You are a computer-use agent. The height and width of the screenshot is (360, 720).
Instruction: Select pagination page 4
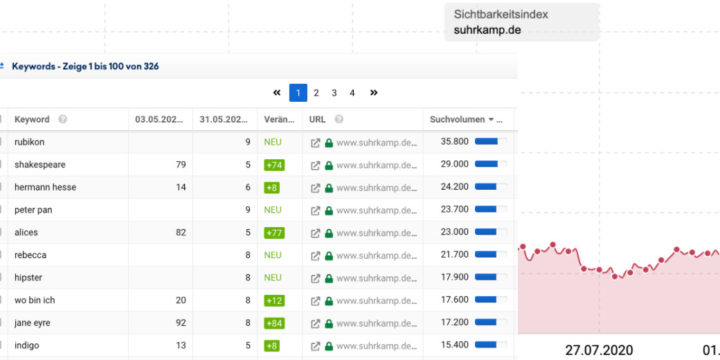[352, 93]
